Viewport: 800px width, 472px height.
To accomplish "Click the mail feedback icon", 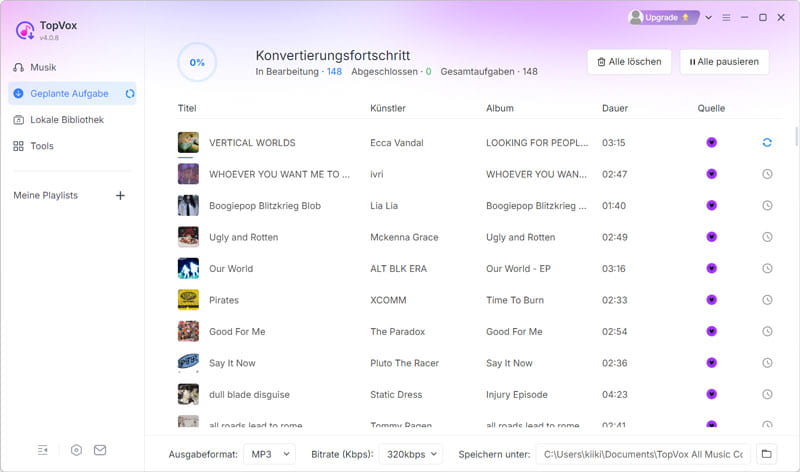I will [100, 450].
